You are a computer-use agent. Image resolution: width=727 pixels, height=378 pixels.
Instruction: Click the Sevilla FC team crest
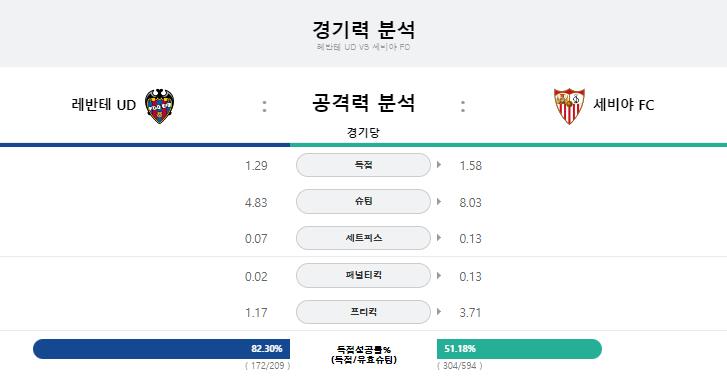click(569, 106)
